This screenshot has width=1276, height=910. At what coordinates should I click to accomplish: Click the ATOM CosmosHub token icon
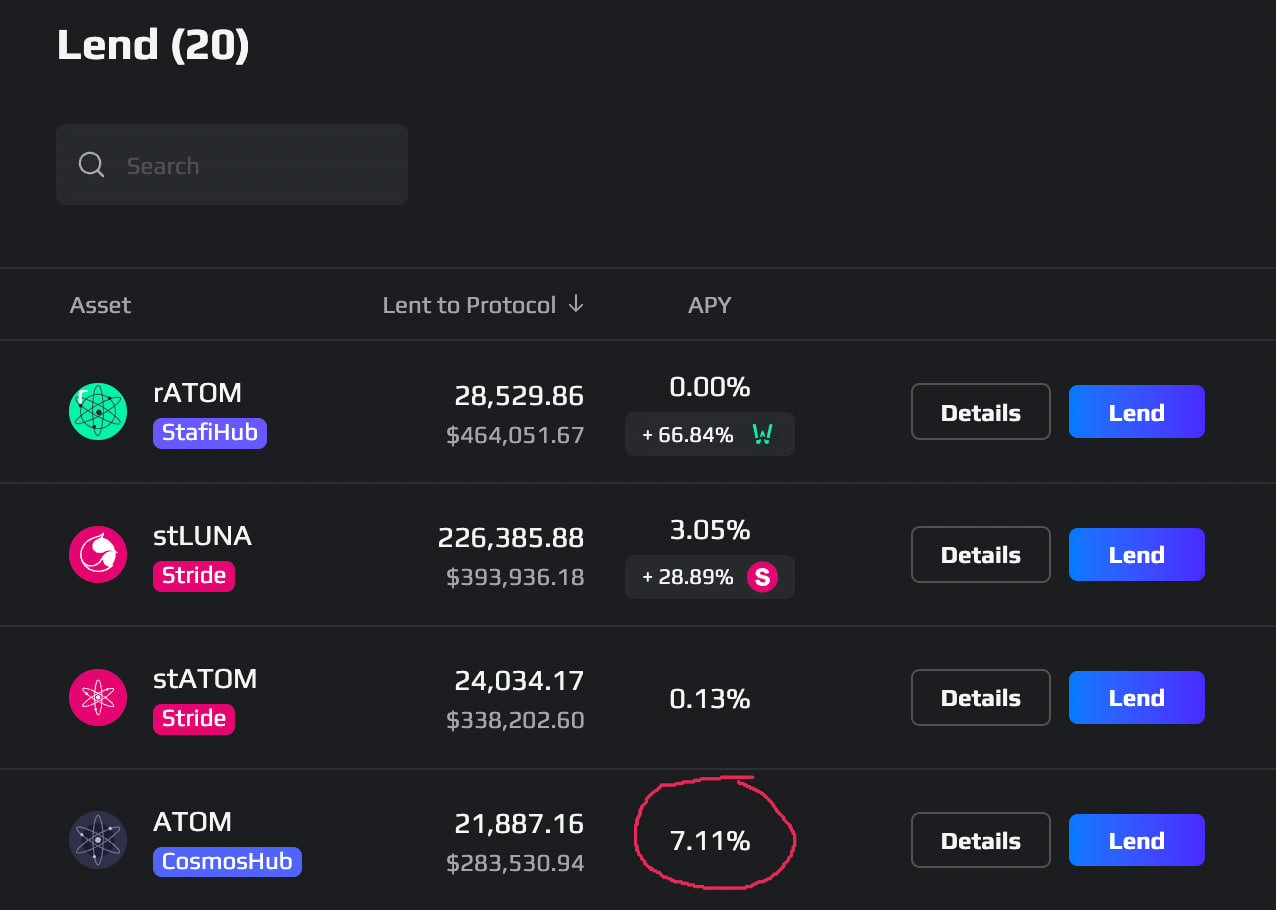tap(98, 841)
